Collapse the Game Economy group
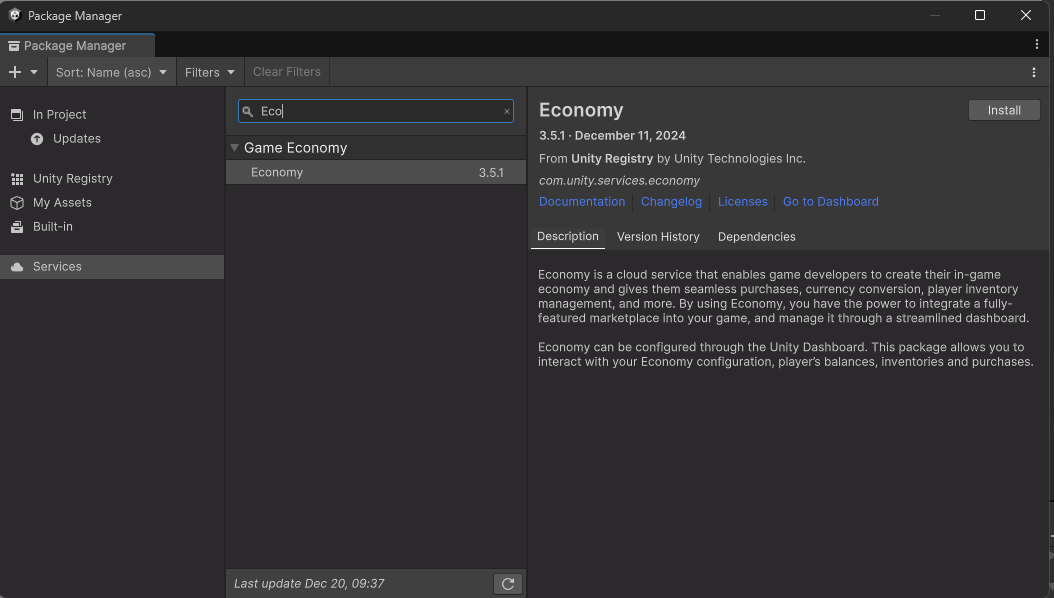This screenshot has height=598, width=1054. tap(235, 147)
